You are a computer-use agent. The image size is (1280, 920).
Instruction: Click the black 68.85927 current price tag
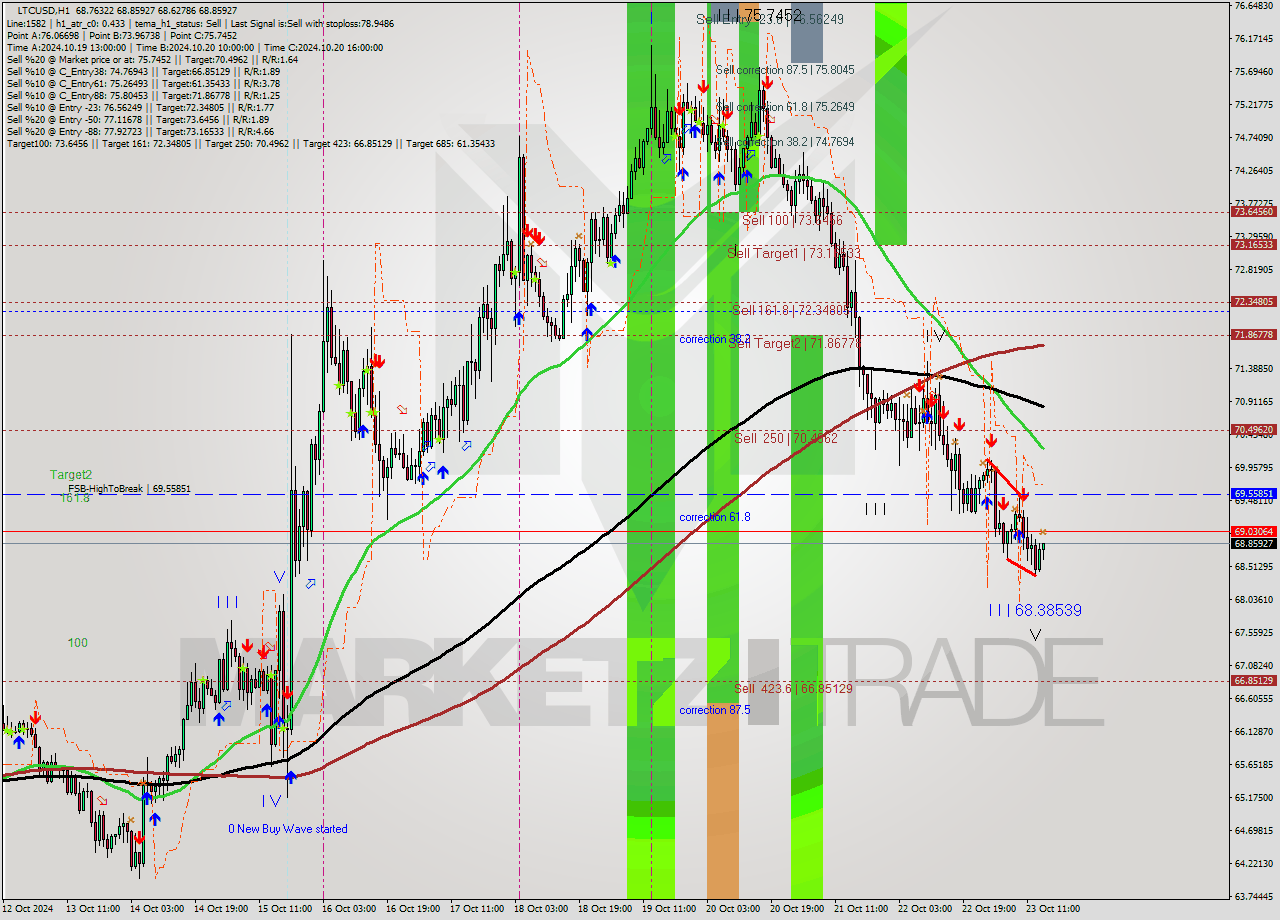pyautogui.click(x=1253, y=543)
